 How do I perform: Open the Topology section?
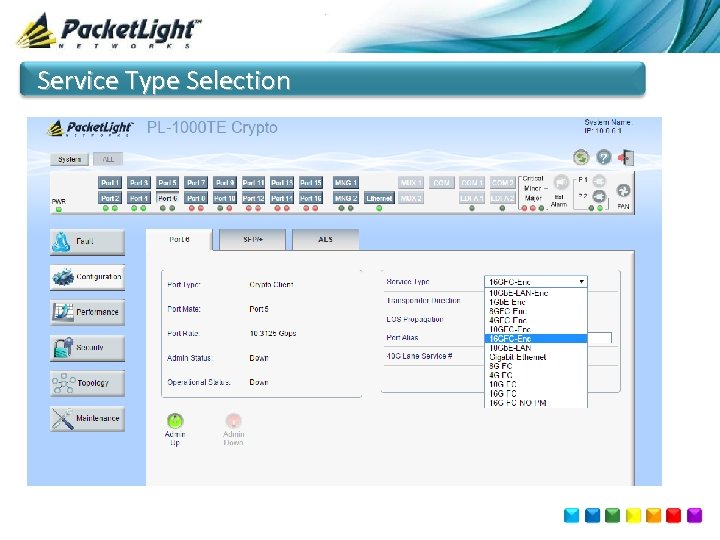point(87,383)
